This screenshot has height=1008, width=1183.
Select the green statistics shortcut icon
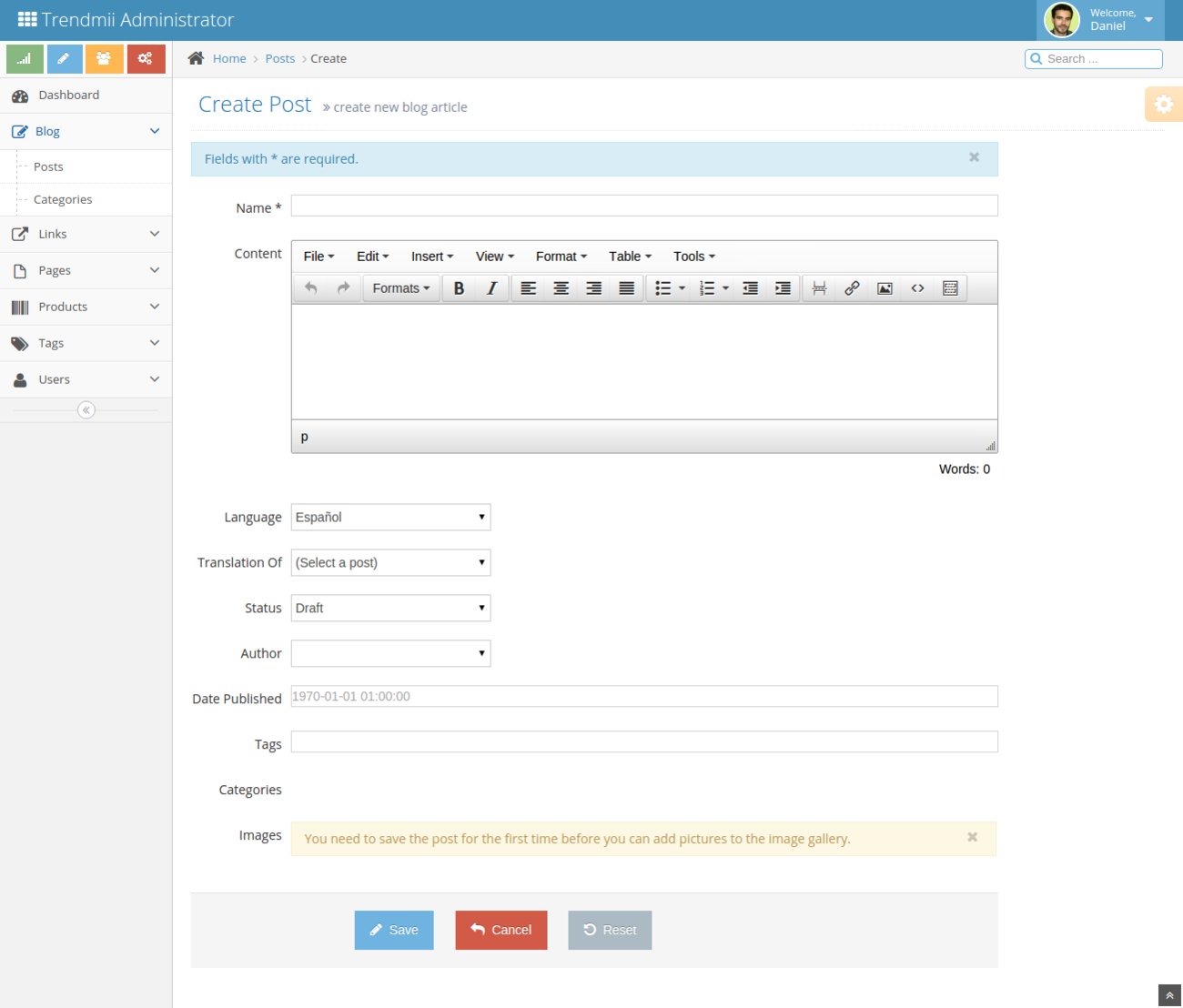[25, 58]
